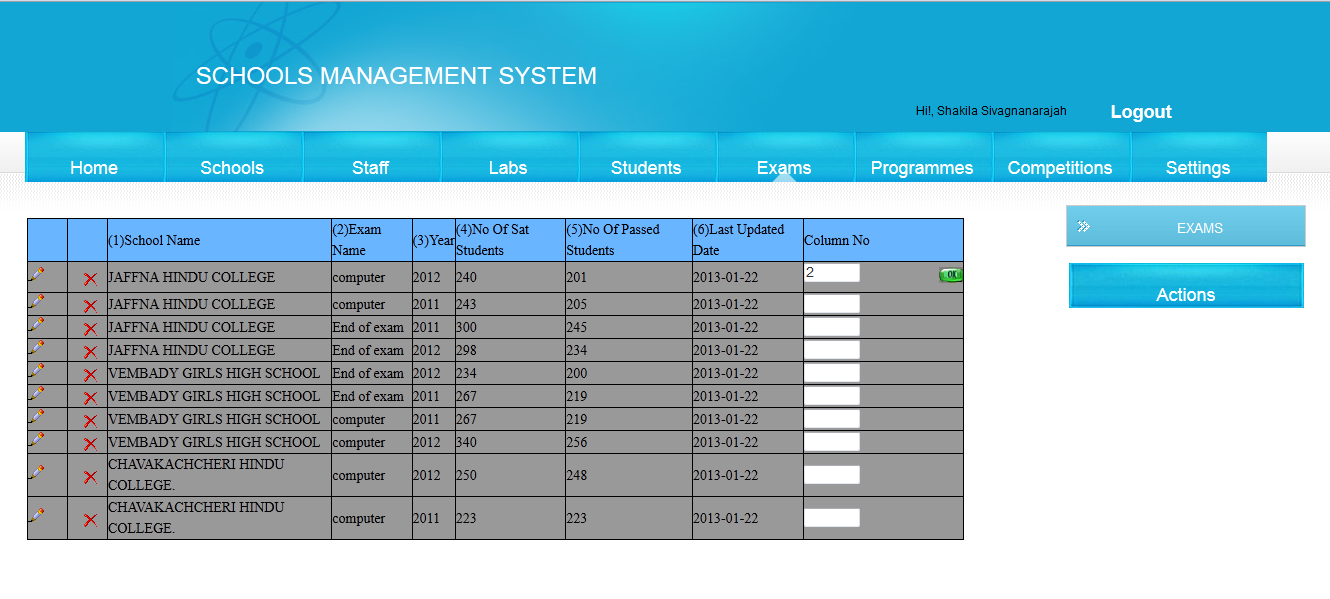Select the Programmes tab
This screenshot has width=1330, height=599.
(x=922, y=168)
